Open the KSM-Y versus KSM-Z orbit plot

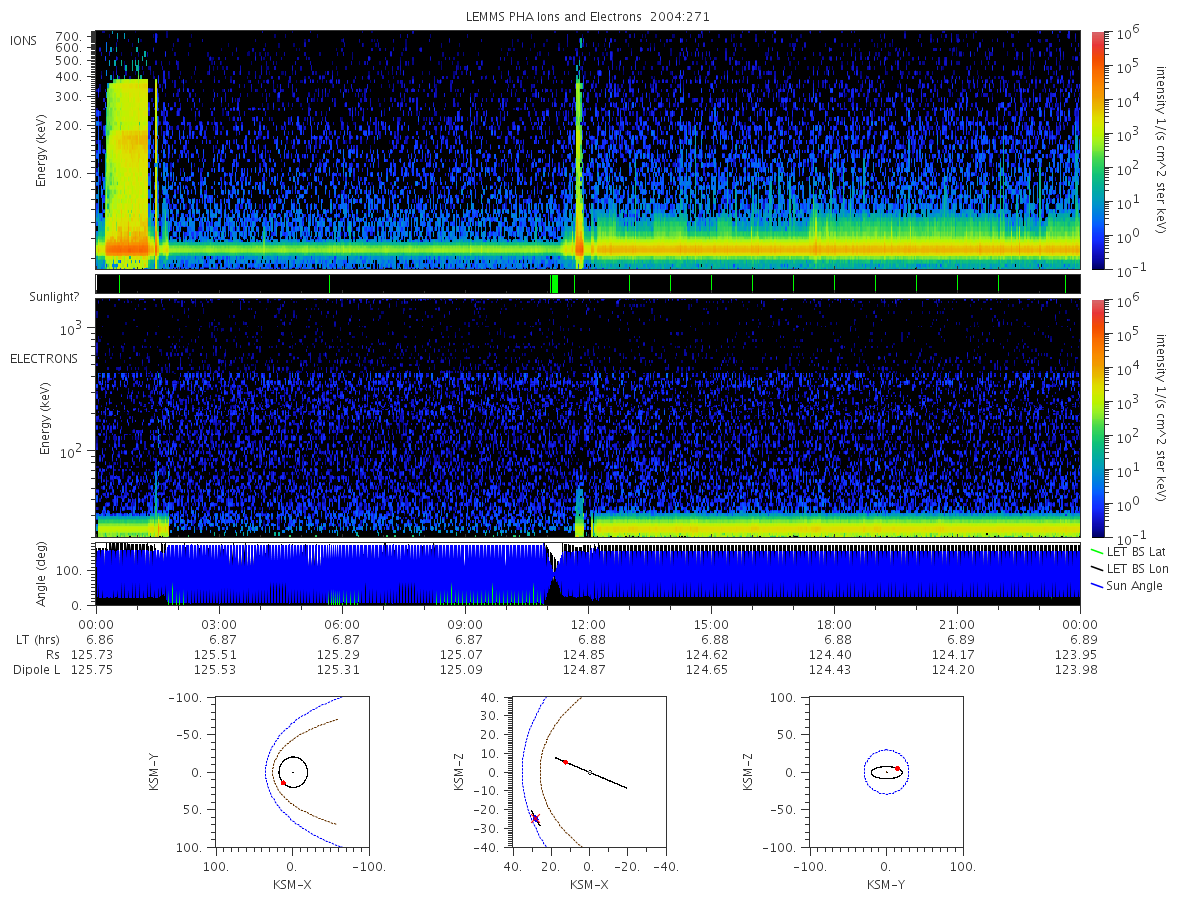point(886,772)
